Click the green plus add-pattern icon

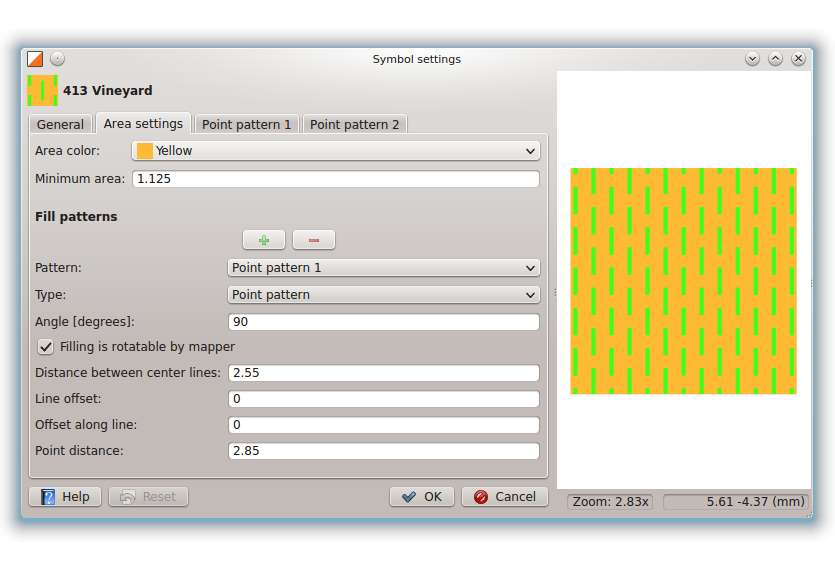pos(264,240)
